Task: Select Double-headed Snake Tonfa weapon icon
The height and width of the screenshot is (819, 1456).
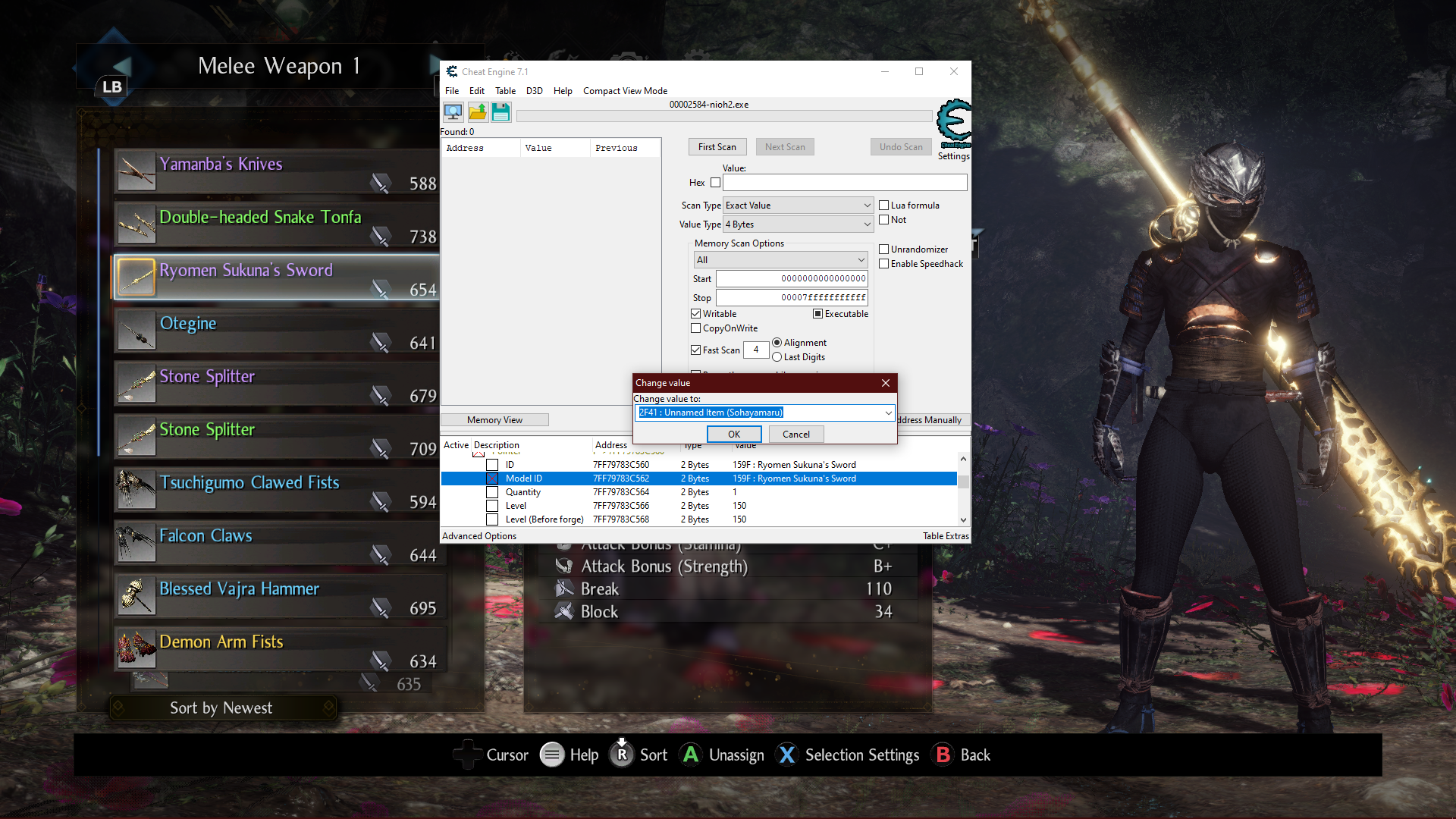Action: pyautogui.click(x=136, y=224)
